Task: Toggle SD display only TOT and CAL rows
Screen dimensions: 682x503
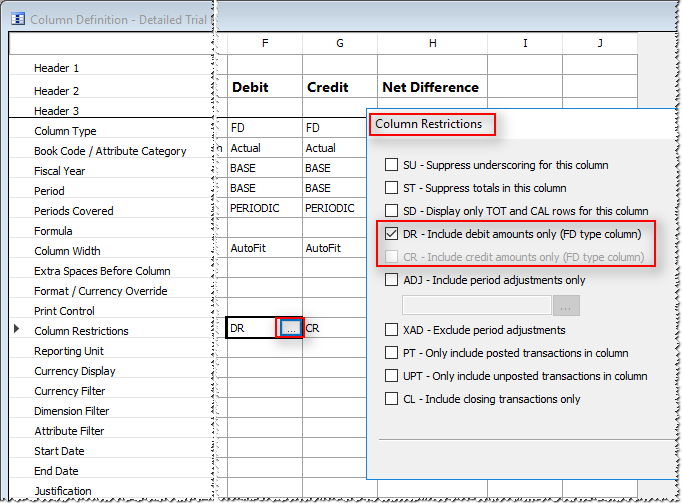Action: pos(393,211)
